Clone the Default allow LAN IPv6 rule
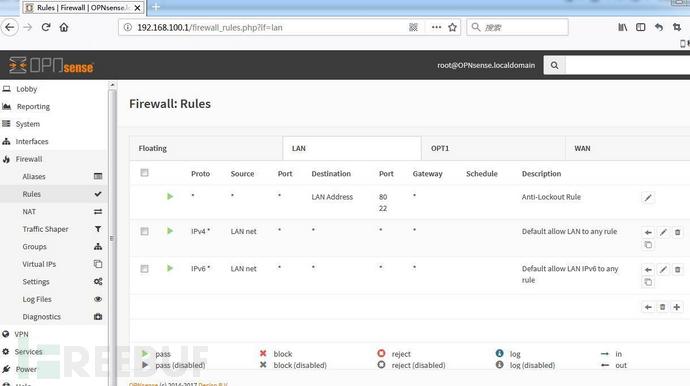690x386 pixels. [x=648, y=282]
